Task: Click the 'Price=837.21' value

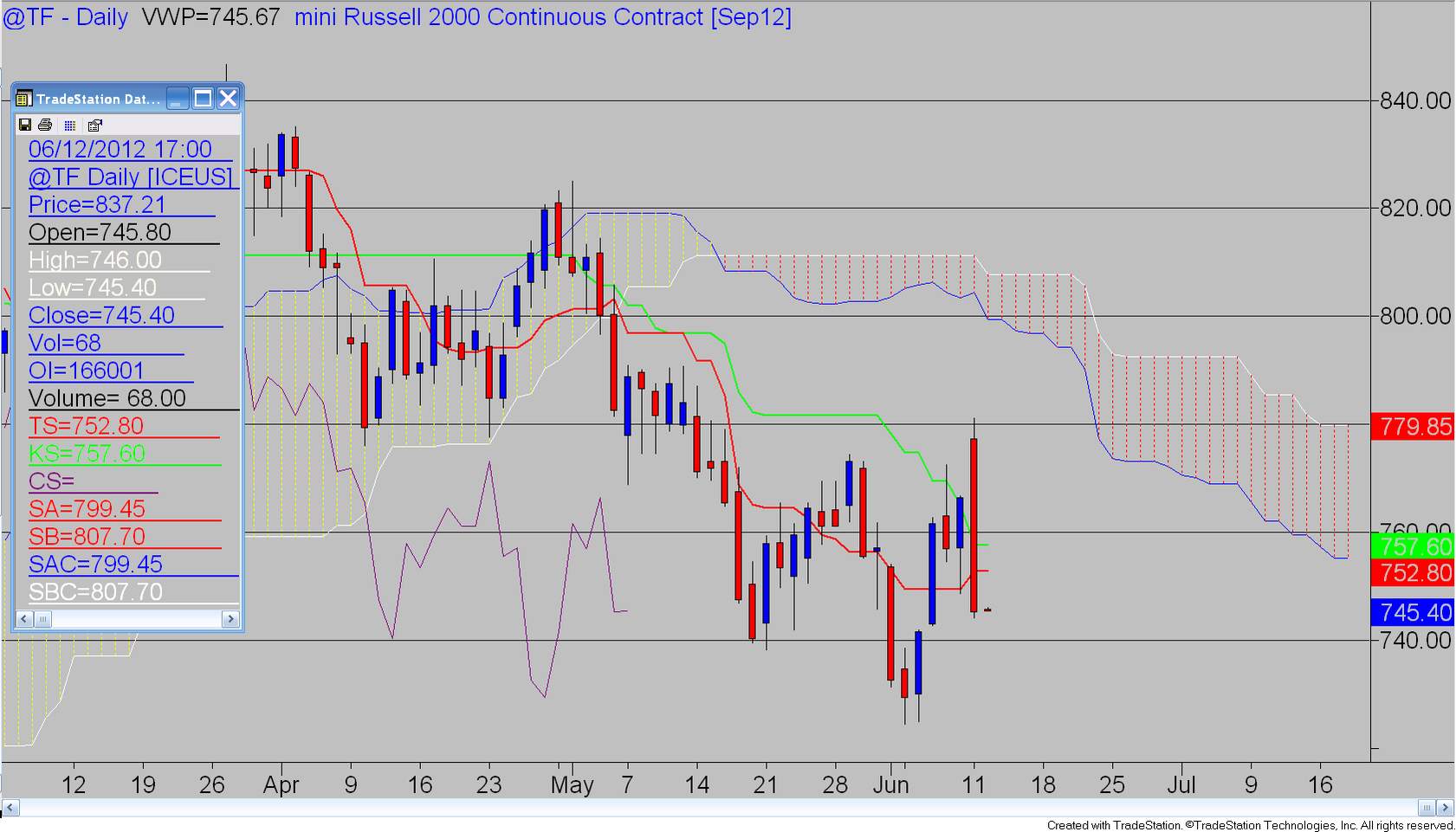Action: (97, 204)
